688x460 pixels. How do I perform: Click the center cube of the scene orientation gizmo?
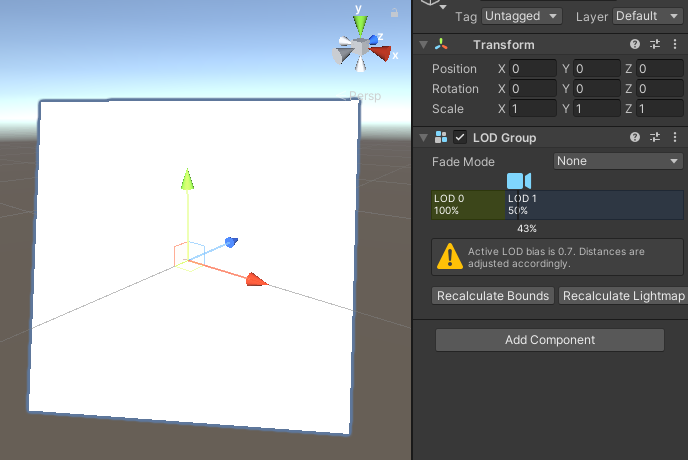(x=360, y=47)
